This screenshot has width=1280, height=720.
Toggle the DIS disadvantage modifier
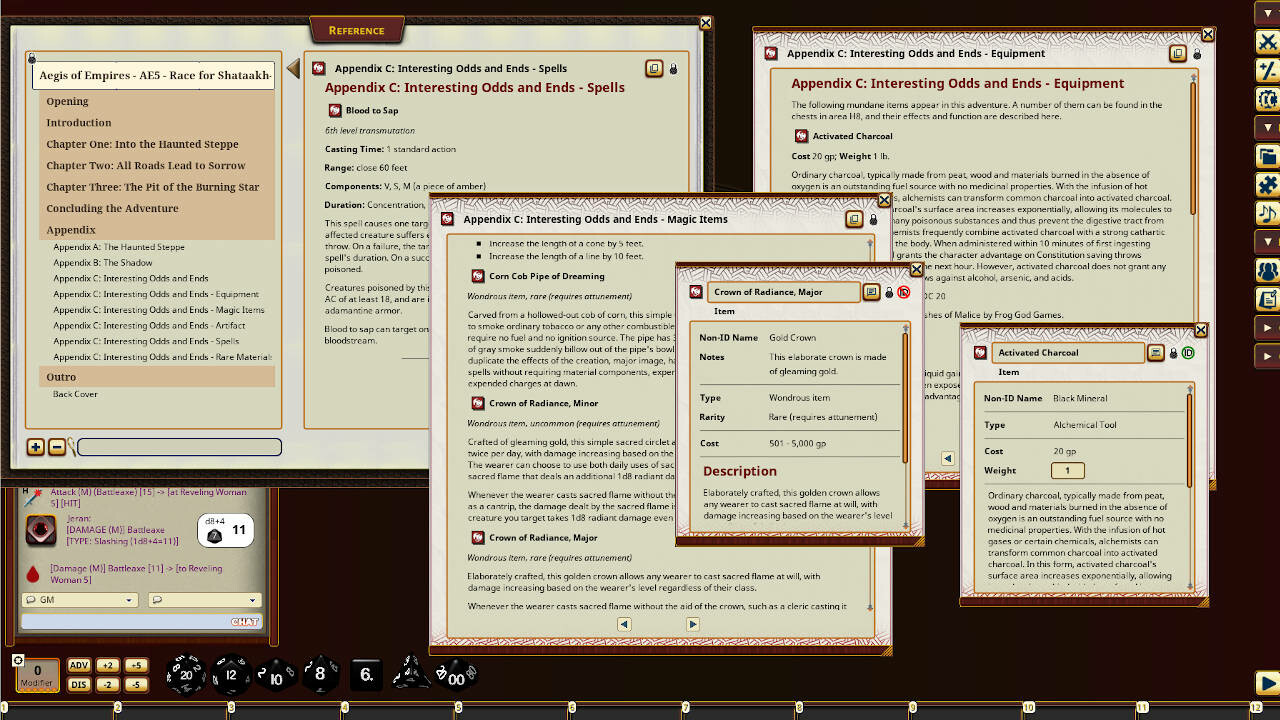click(x=79, y=684)
